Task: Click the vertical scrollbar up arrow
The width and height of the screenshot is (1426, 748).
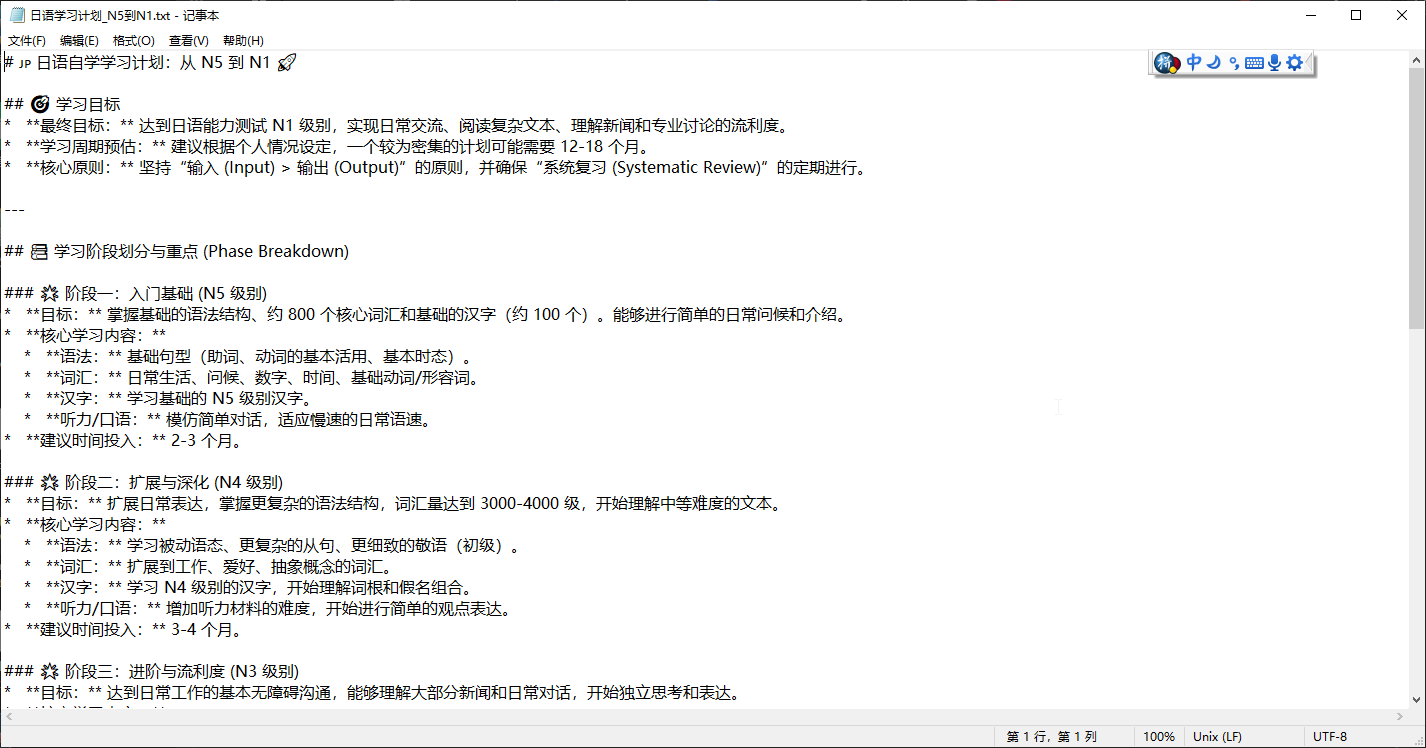Action: point(1417,60)
